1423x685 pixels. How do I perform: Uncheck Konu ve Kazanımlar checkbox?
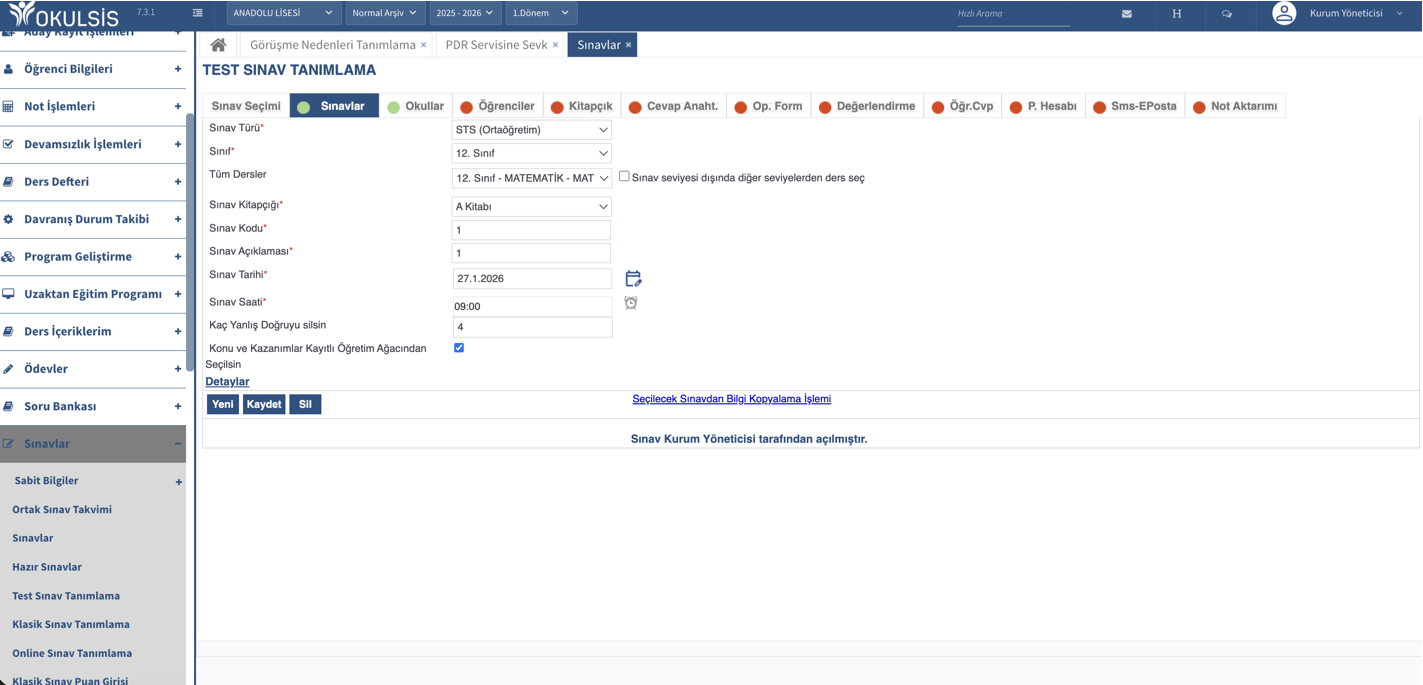point(459,348)
